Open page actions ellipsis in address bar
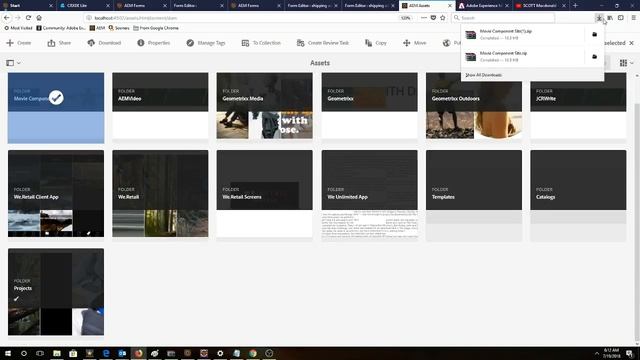Screen dimensions: 640x360 click(424, 18)
